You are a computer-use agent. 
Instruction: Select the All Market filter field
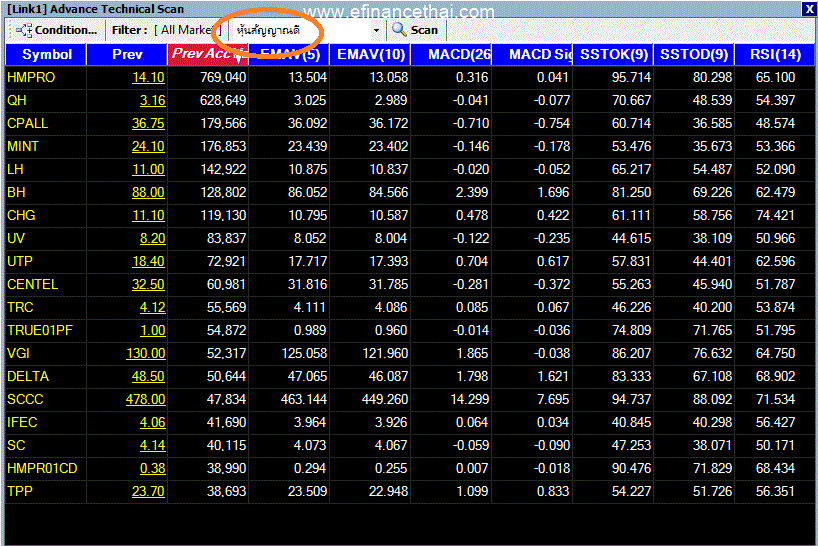[188, 30]
